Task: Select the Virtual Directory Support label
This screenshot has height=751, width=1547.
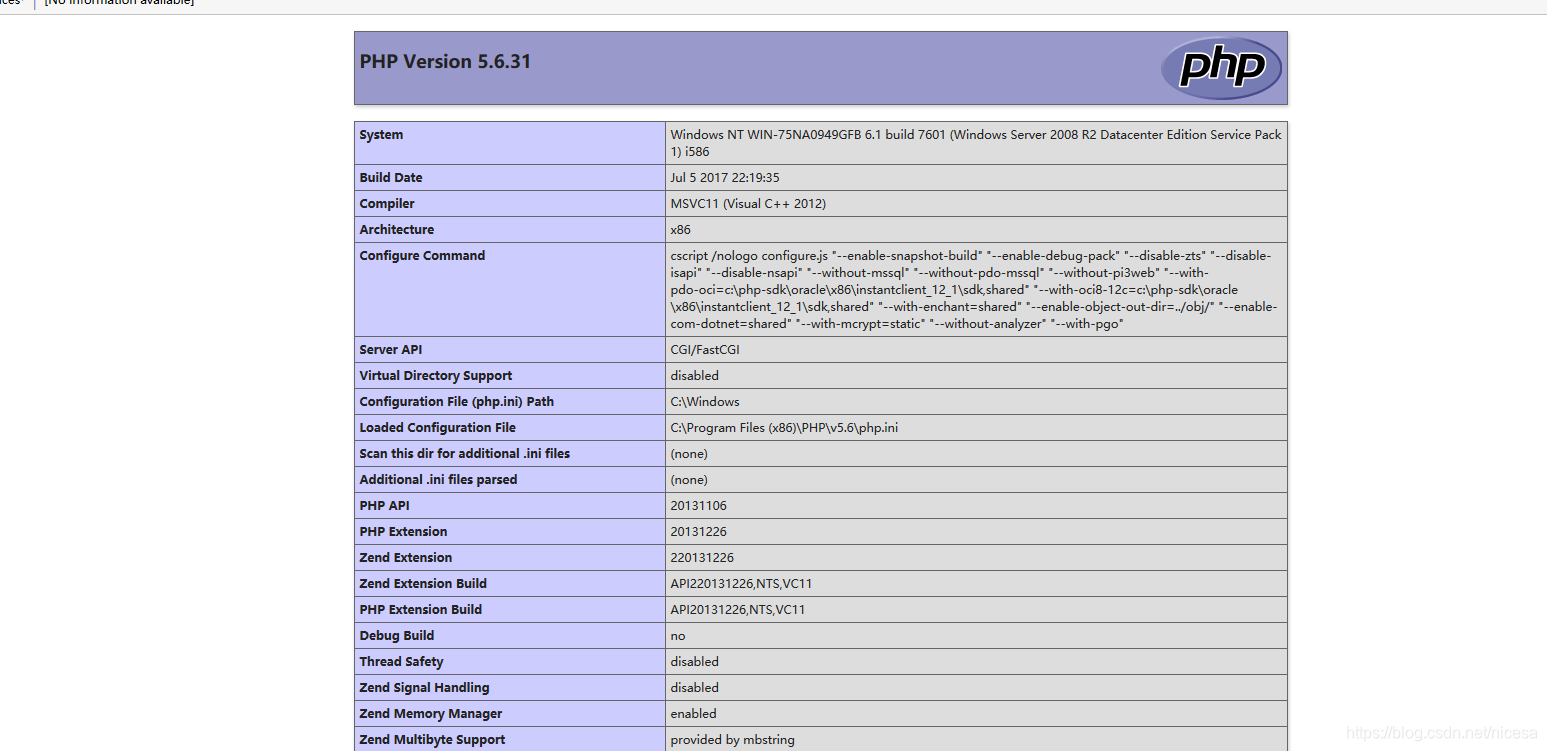Action: (x=436, y=376)
